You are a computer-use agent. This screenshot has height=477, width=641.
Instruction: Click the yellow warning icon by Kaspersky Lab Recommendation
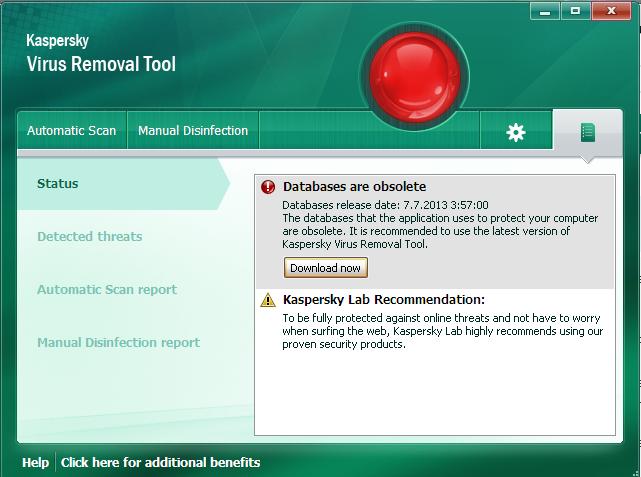[x=268, y=300]
